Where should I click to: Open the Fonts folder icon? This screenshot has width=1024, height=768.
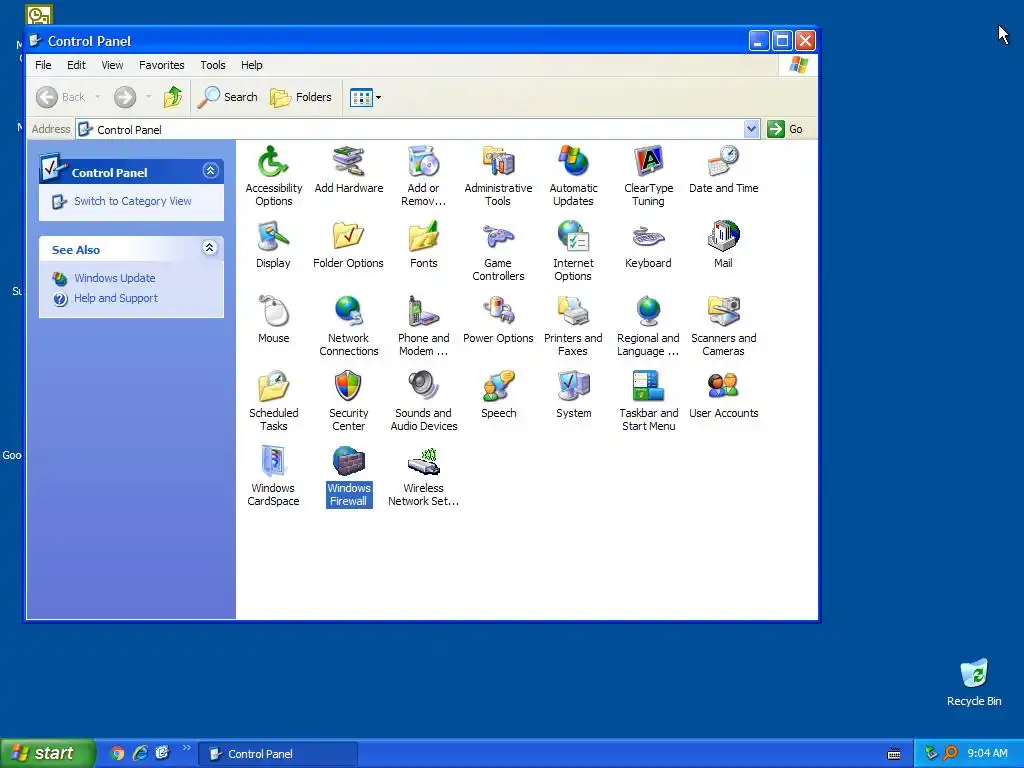tap(423, 236)
